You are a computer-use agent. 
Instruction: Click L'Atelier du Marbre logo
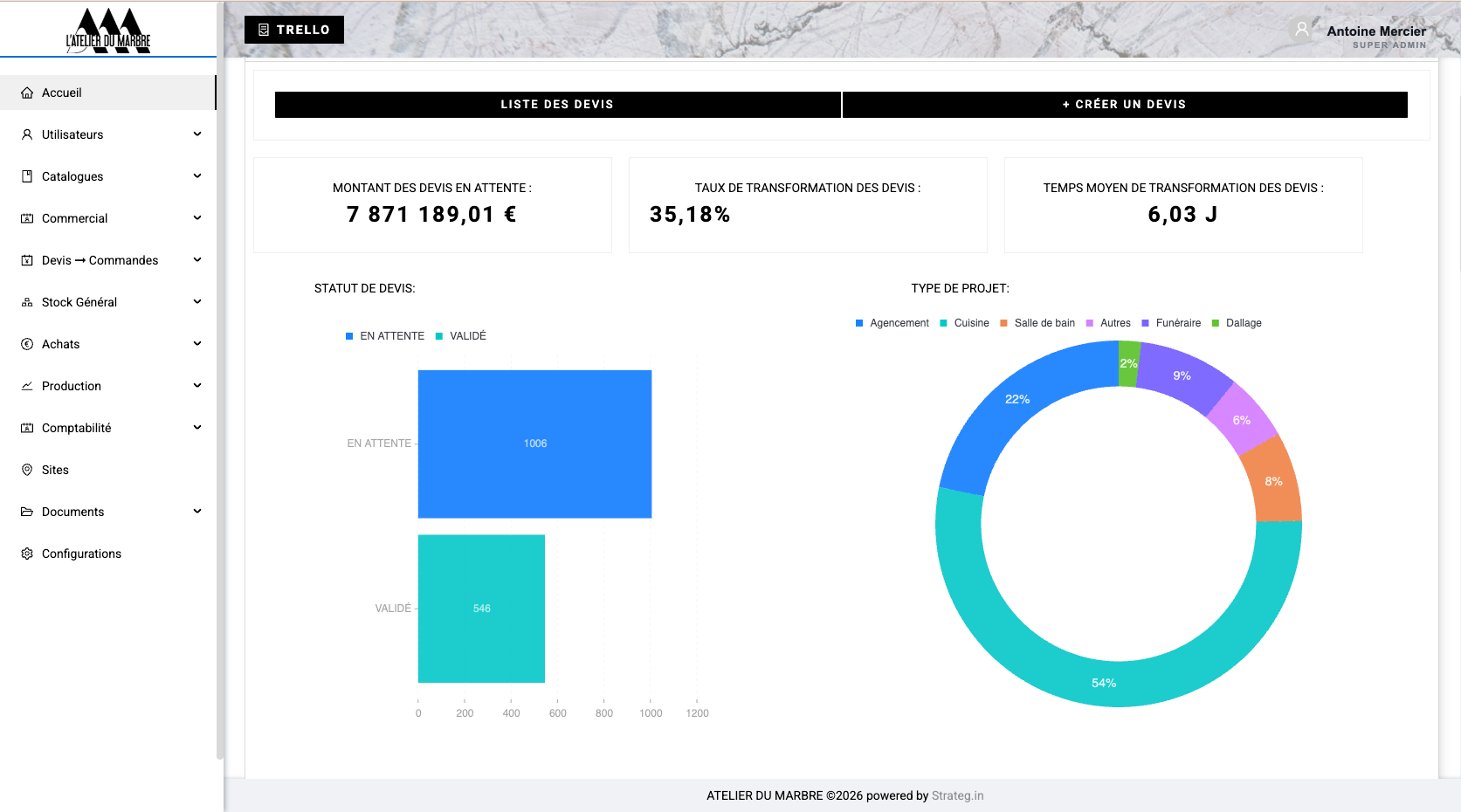[108, 31]
